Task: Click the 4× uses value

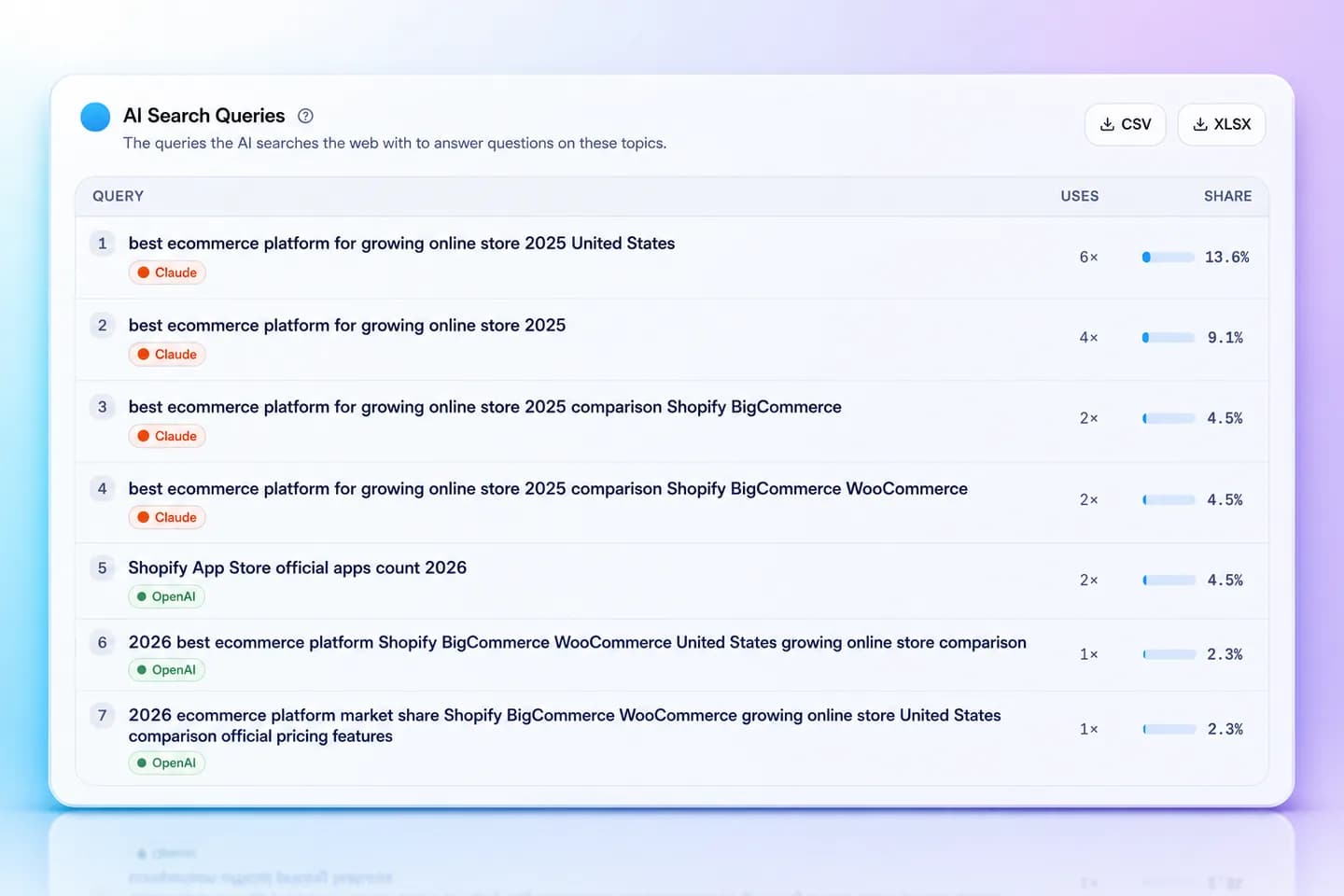Action: 1088,338
